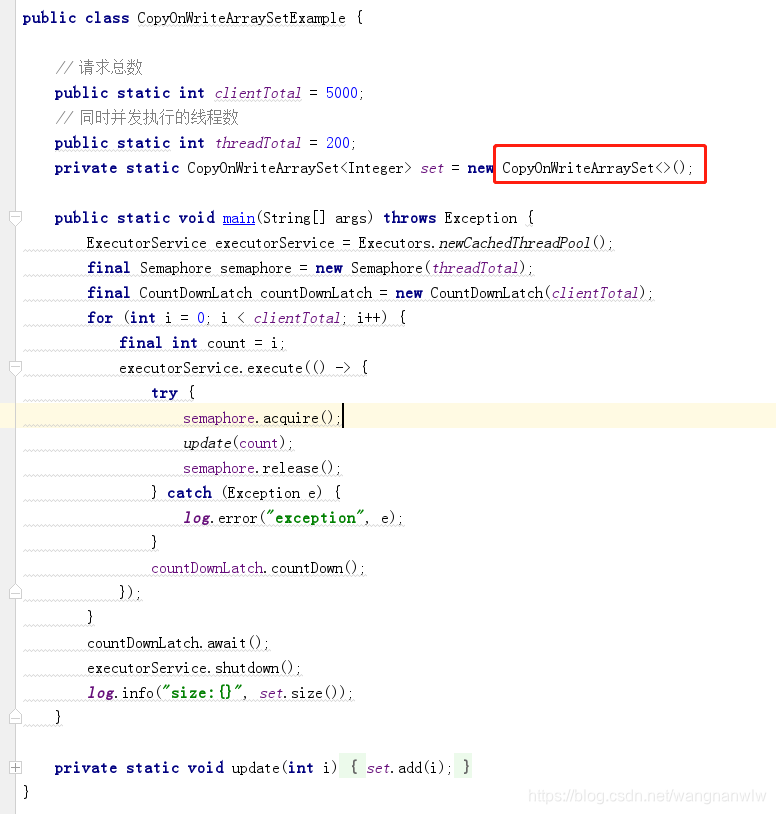Click the 'class' keyword on the first line
The image size is (776, 814).
tap(107, 18)
